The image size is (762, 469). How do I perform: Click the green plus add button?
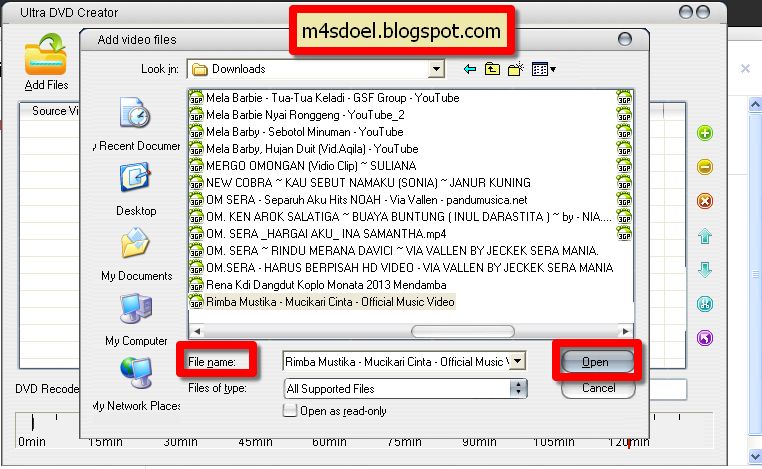[x=705, y=133]
